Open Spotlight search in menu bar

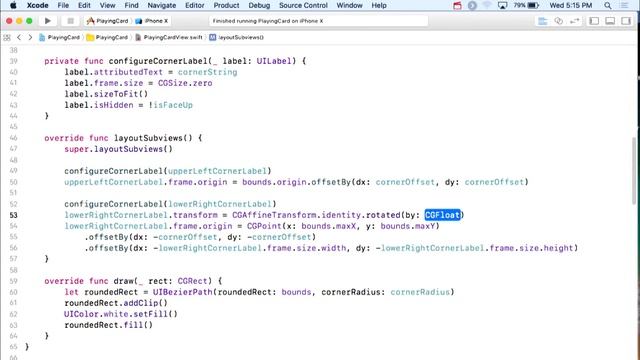coord(608,5)
